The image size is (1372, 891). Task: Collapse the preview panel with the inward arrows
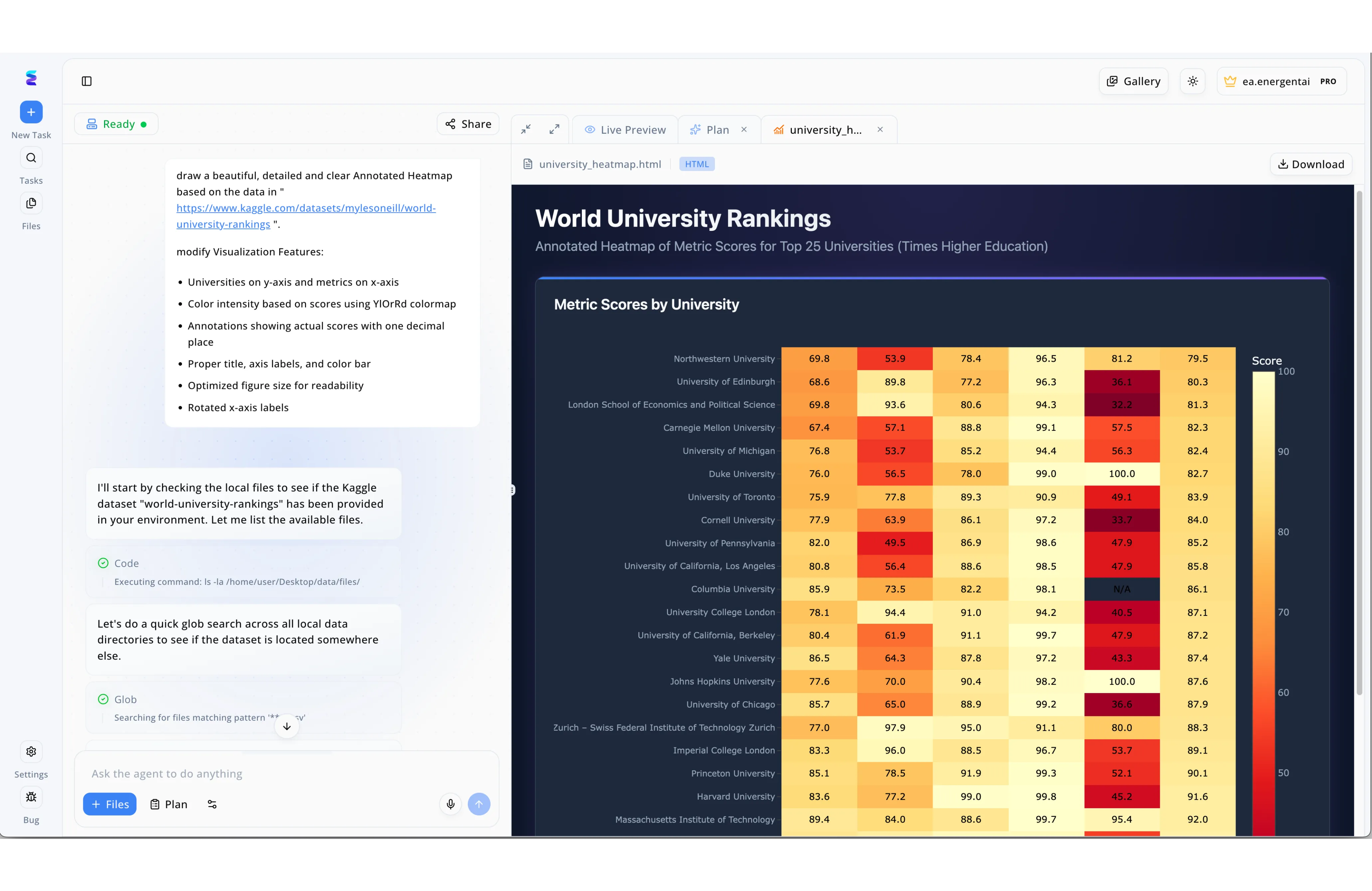click(x=525, y=129)
